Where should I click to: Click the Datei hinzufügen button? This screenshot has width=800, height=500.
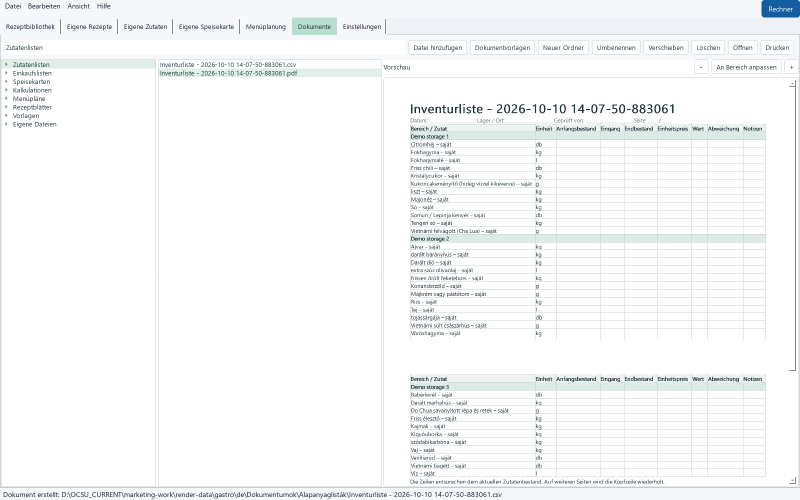pyautogui.click(x=438, y=47)
